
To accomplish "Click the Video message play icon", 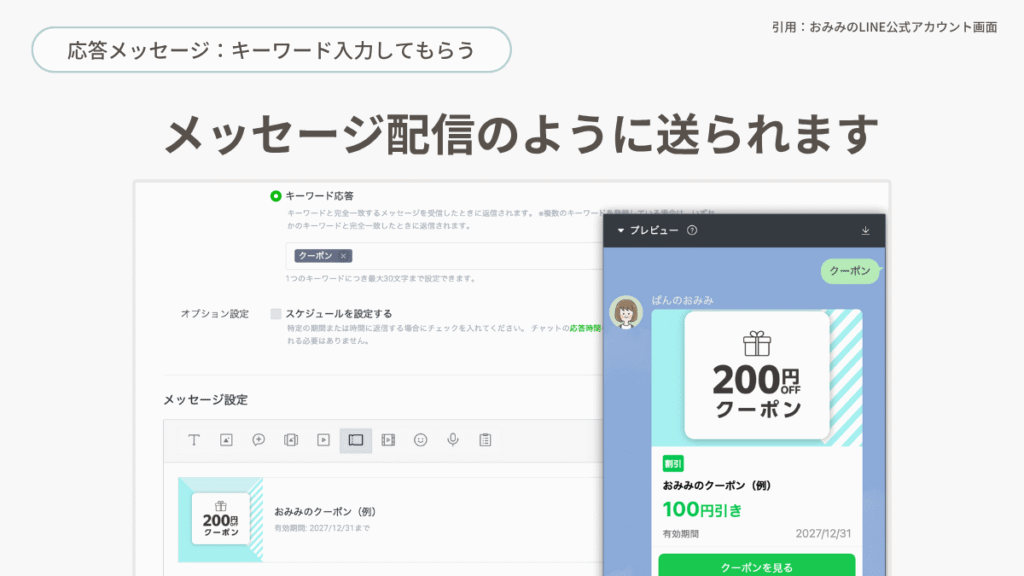I will click(x=323, y=440).
